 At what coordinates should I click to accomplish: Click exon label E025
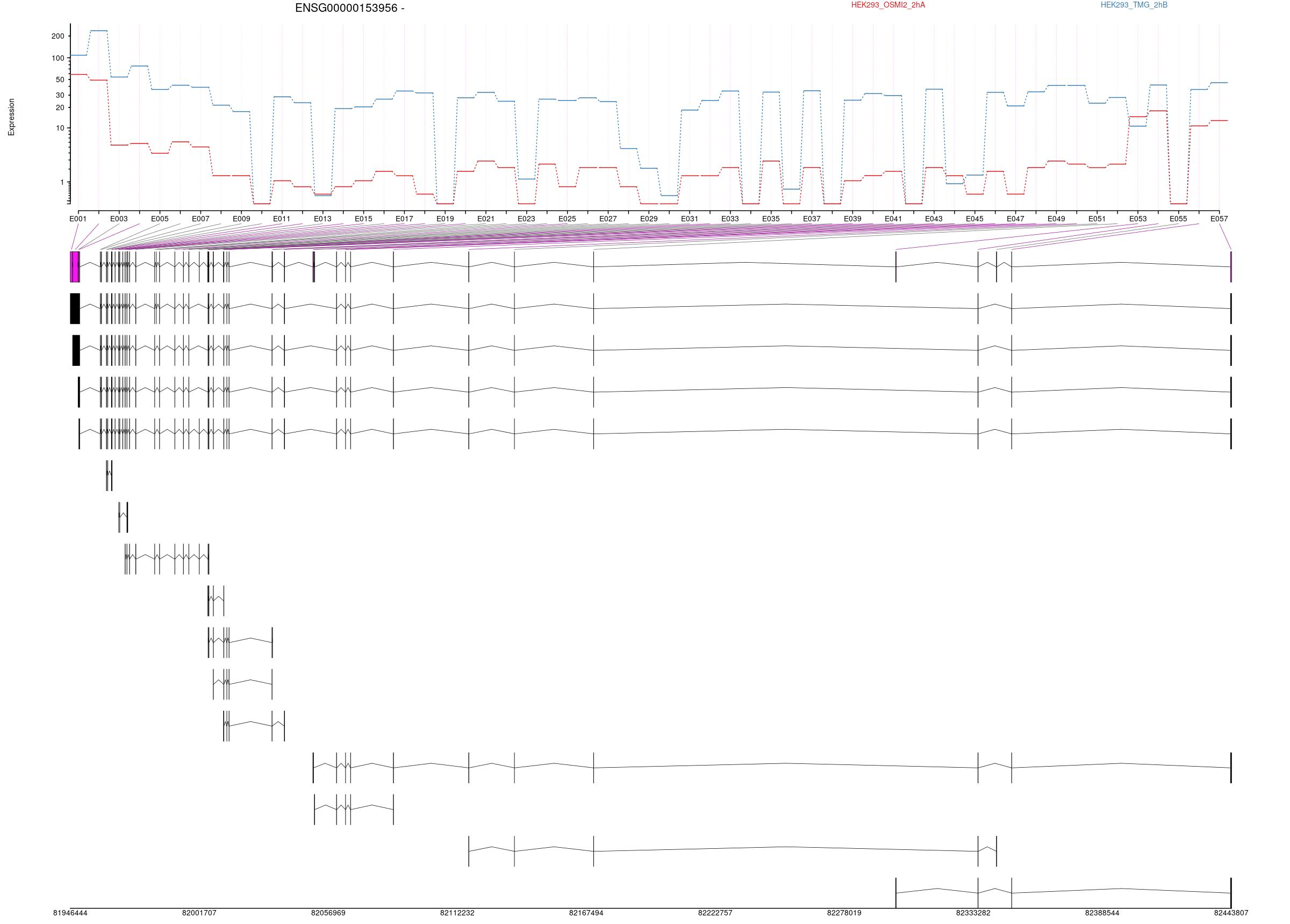pyautogui.click(x=567, y=219)
